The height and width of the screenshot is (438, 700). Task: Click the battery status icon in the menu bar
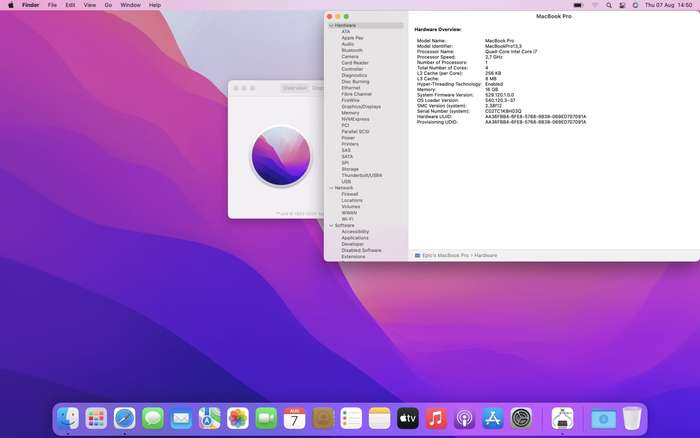click(x=578, y=5)
